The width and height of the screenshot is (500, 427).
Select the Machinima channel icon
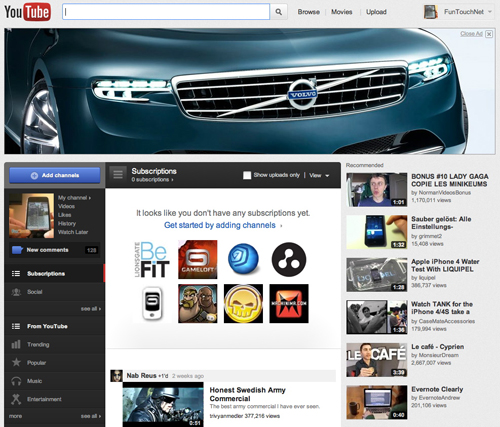coord(289,304)
